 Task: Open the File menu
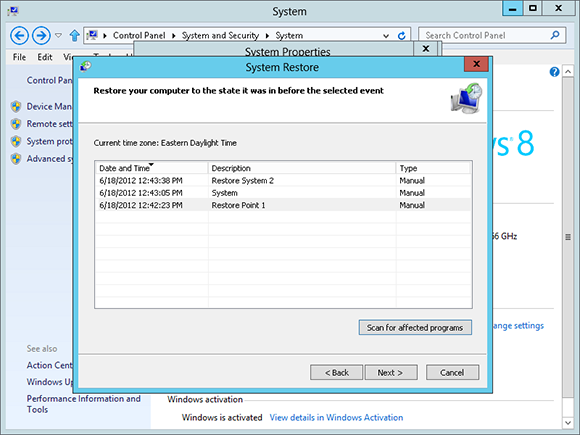pos(19,57)
